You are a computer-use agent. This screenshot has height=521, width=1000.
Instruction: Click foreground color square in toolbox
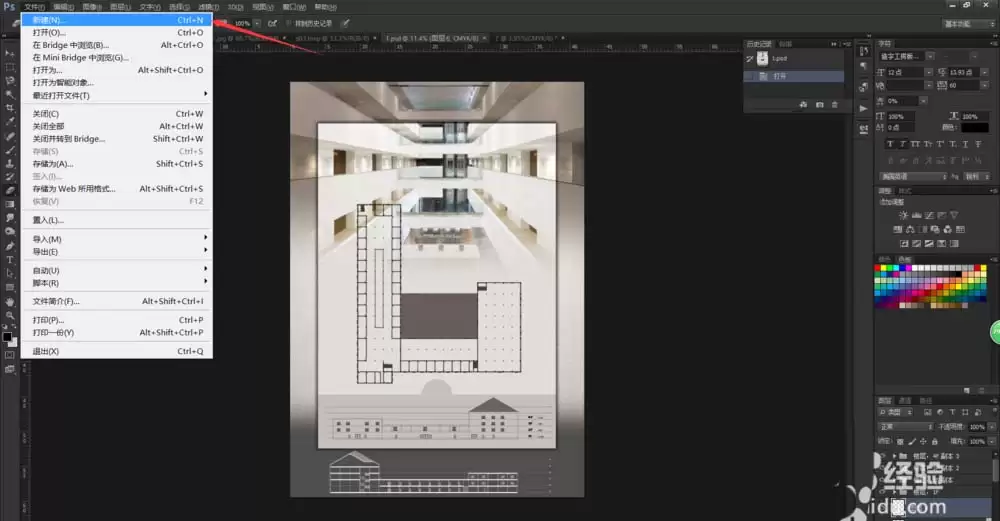7,337
